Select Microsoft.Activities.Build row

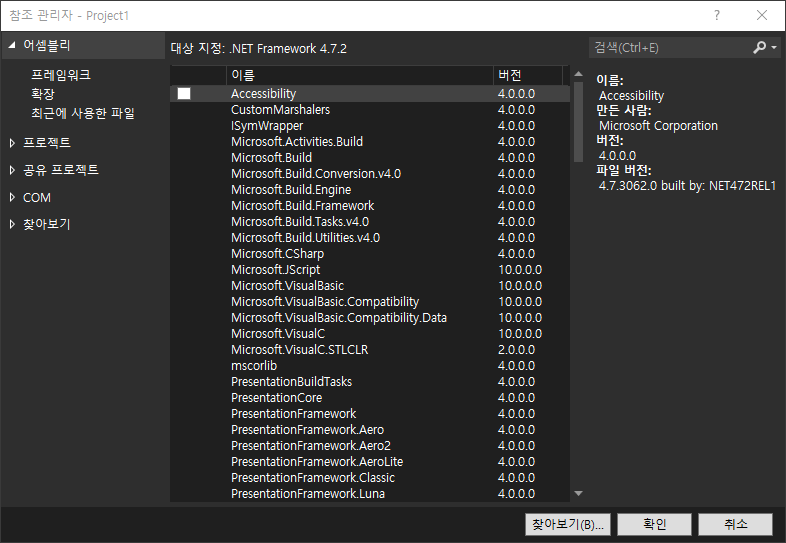click(x=370, y=142)
